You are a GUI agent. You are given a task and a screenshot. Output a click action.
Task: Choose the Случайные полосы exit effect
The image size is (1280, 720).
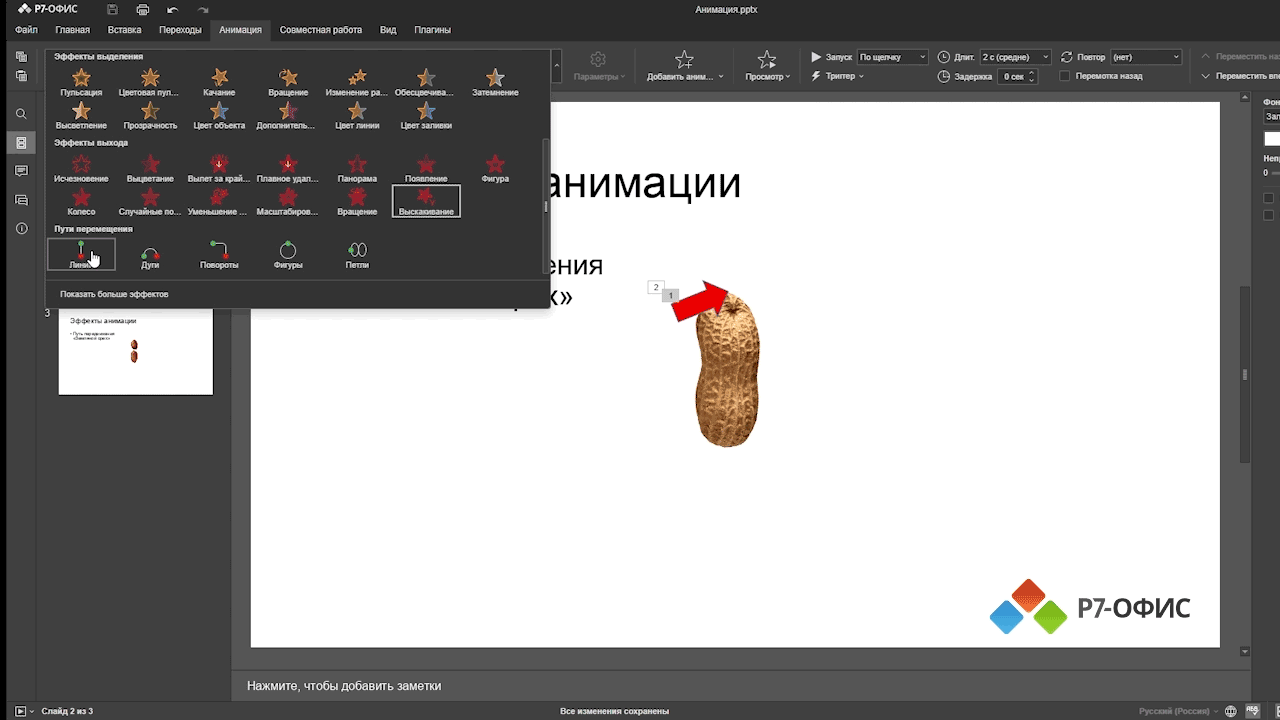pos(149,201)
